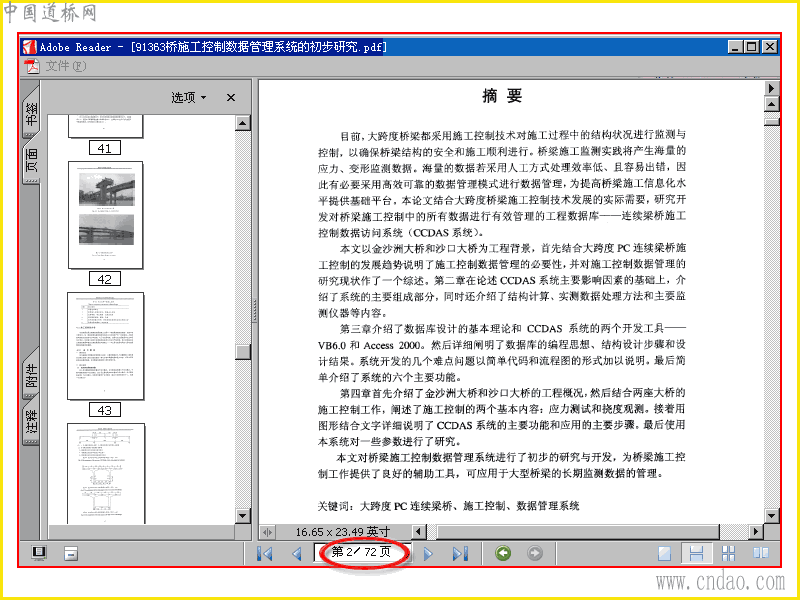
Task: Click thumbnail panel scrollbar down arrow
Action: [x=243, y=516]
